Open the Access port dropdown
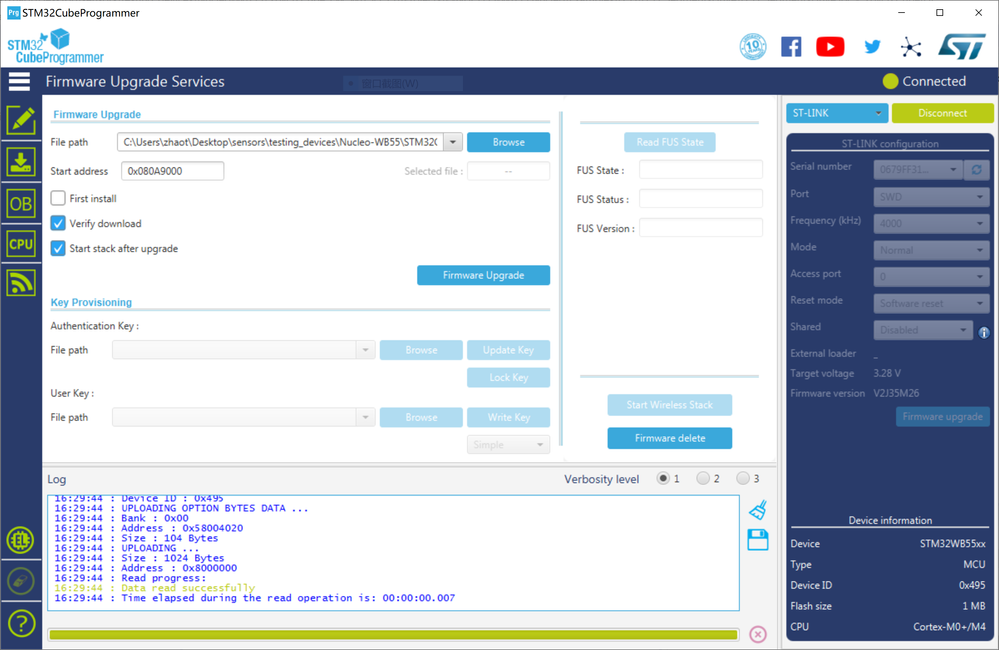The width and height of the screenshot is (999, 650). [931, 277]
